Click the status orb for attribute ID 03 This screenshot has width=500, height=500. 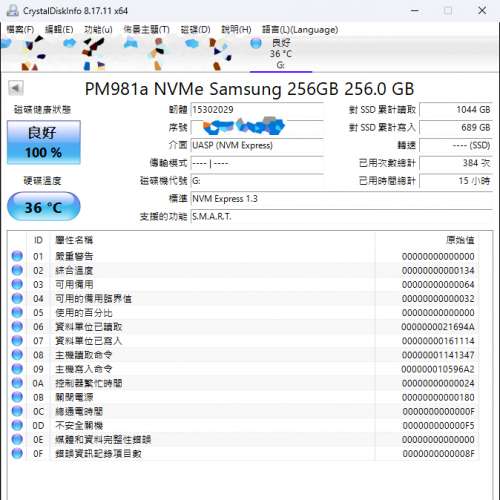pyautogui.click(x=17, y=284)
